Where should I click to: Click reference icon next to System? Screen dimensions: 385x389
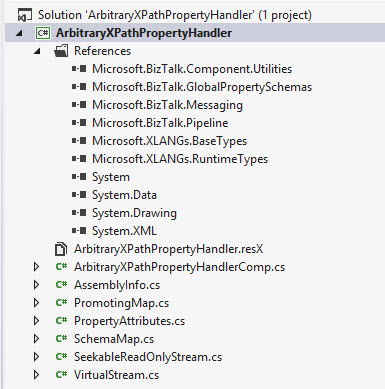[x=79, y=177]
